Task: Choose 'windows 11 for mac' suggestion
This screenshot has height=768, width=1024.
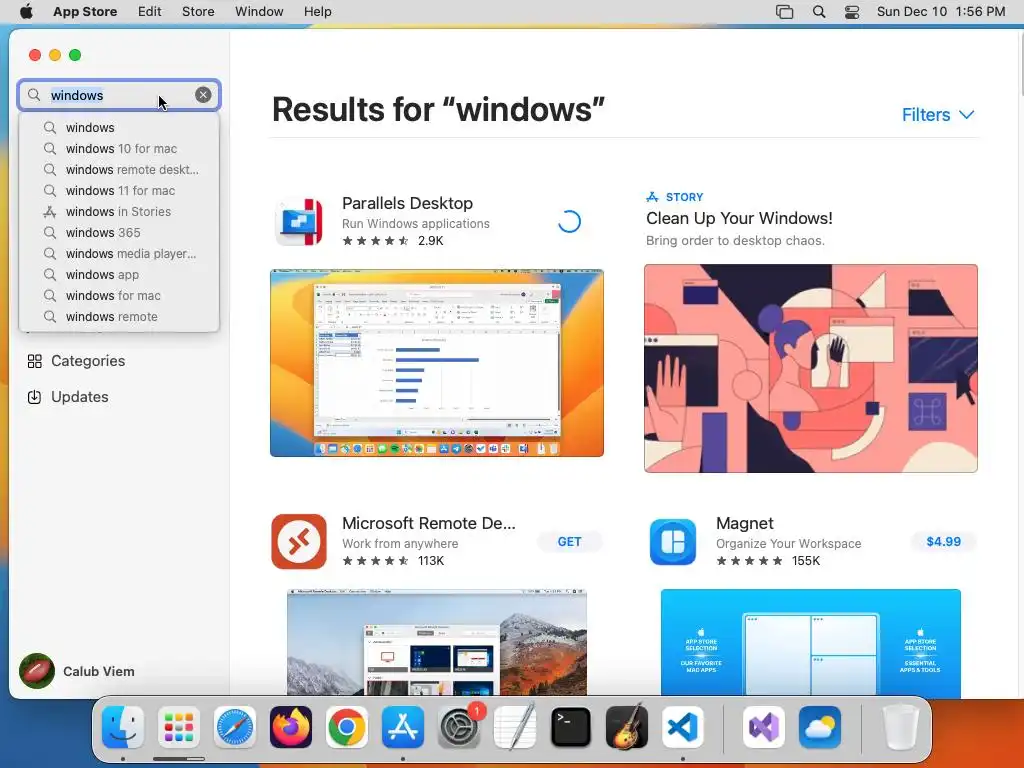Action: (120, 191)
